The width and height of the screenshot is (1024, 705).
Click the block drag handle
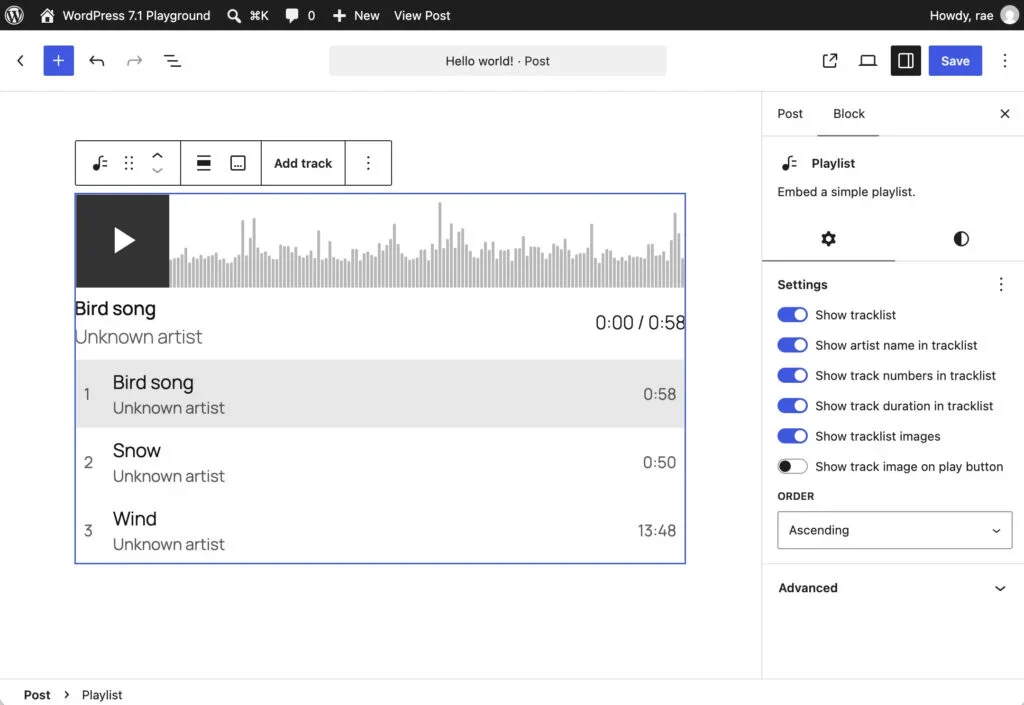[129, 163]
